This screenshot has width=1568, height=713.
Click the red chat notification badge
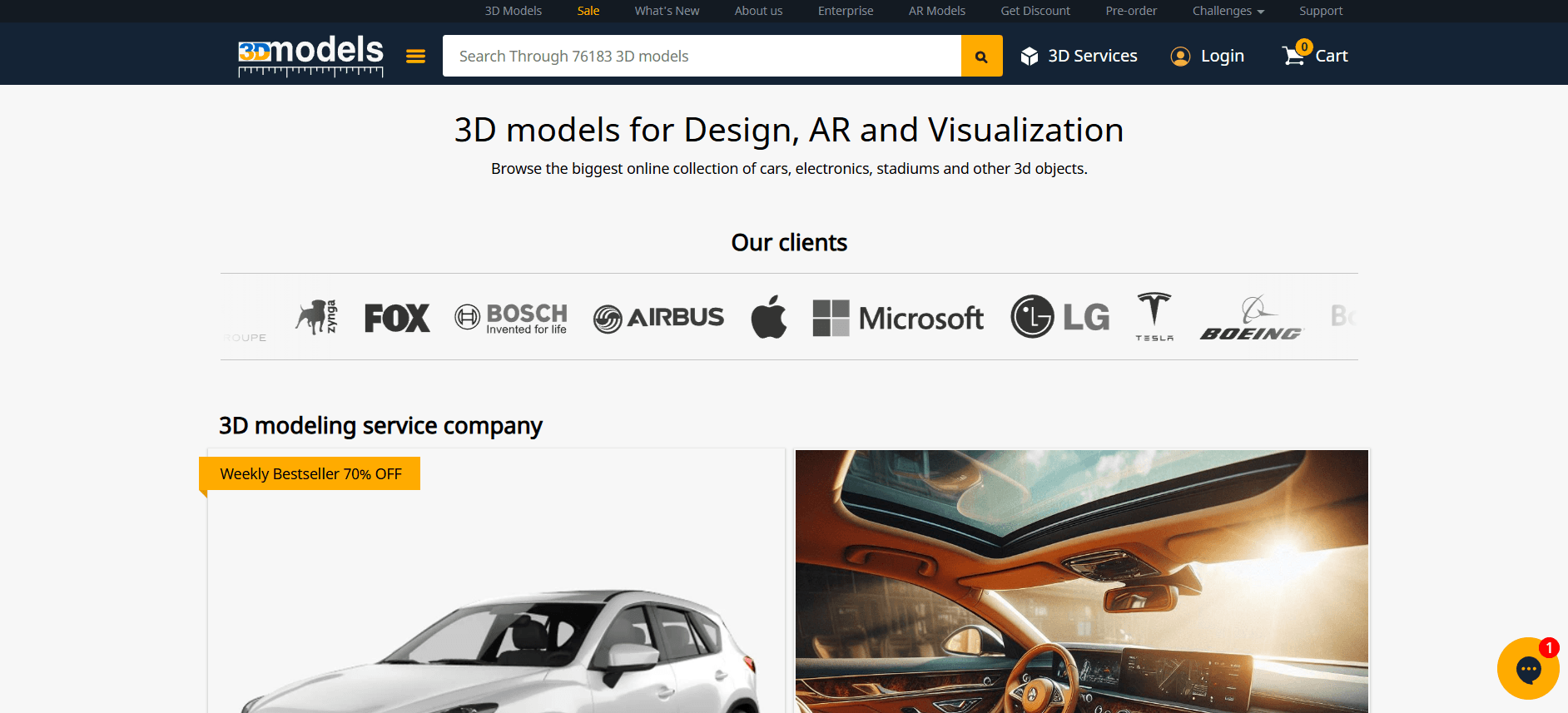pos(1549,647)
